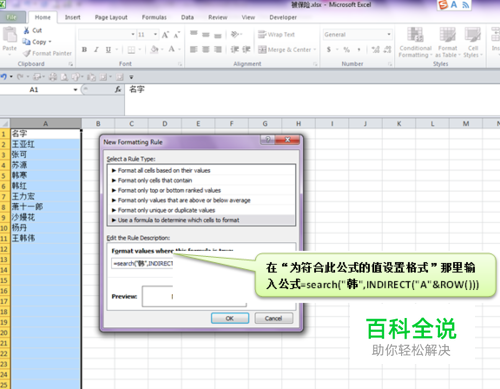Screen dimensions: 500x389
Task: Click the Middle Align icon
Action: (206, 34)
